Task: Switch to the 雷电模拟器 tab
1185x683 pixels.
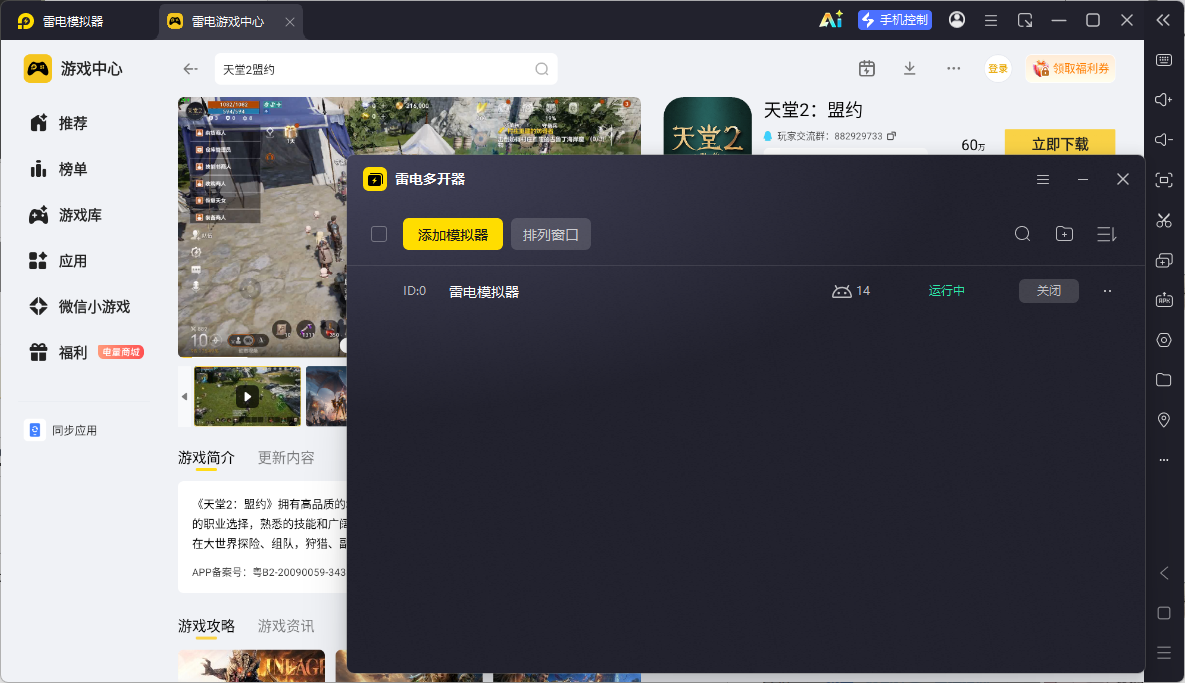Action: pyautogui.click(x=60, y=21)
